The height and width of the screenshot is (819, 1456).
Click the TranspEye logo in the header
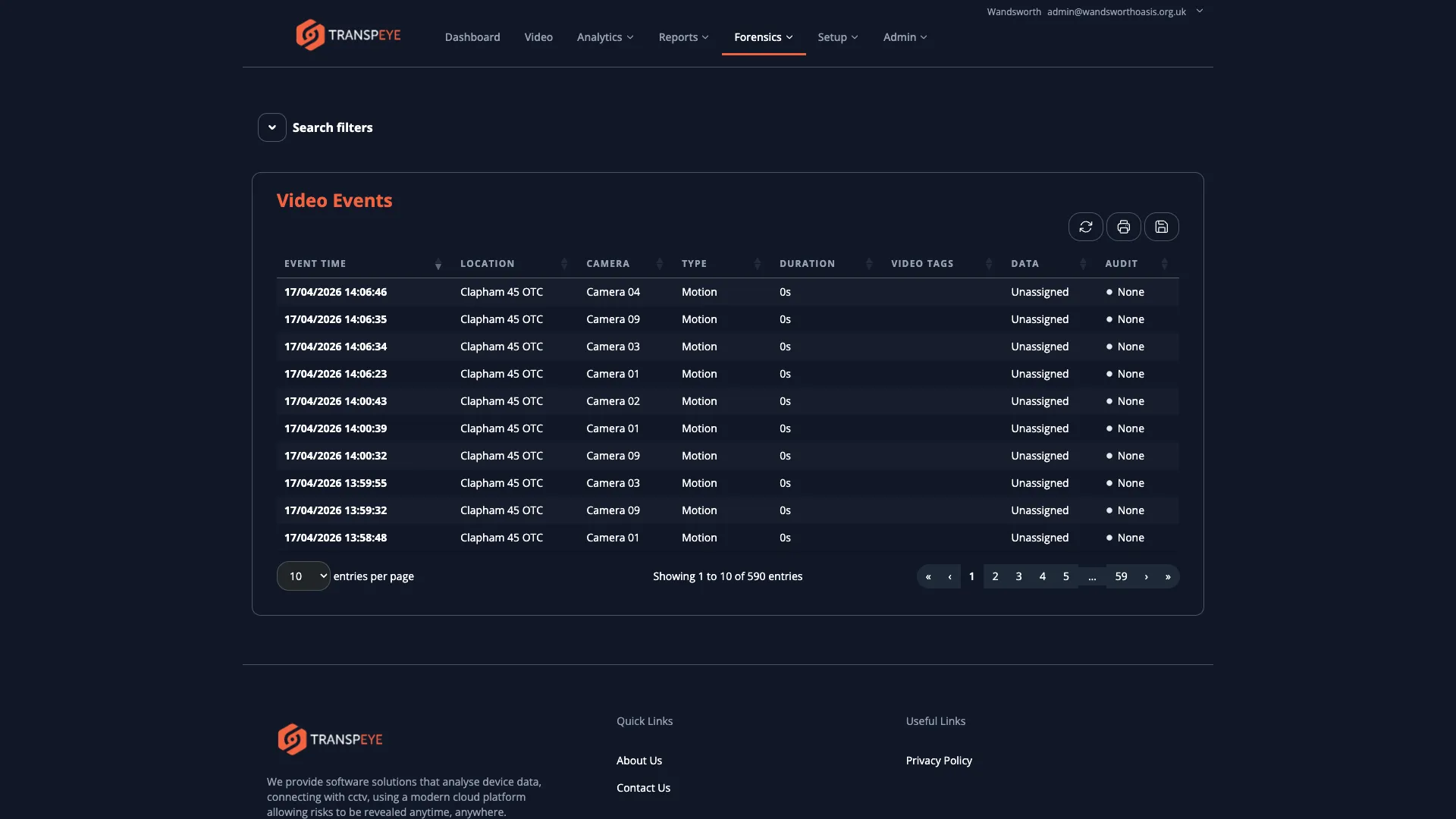347,34
